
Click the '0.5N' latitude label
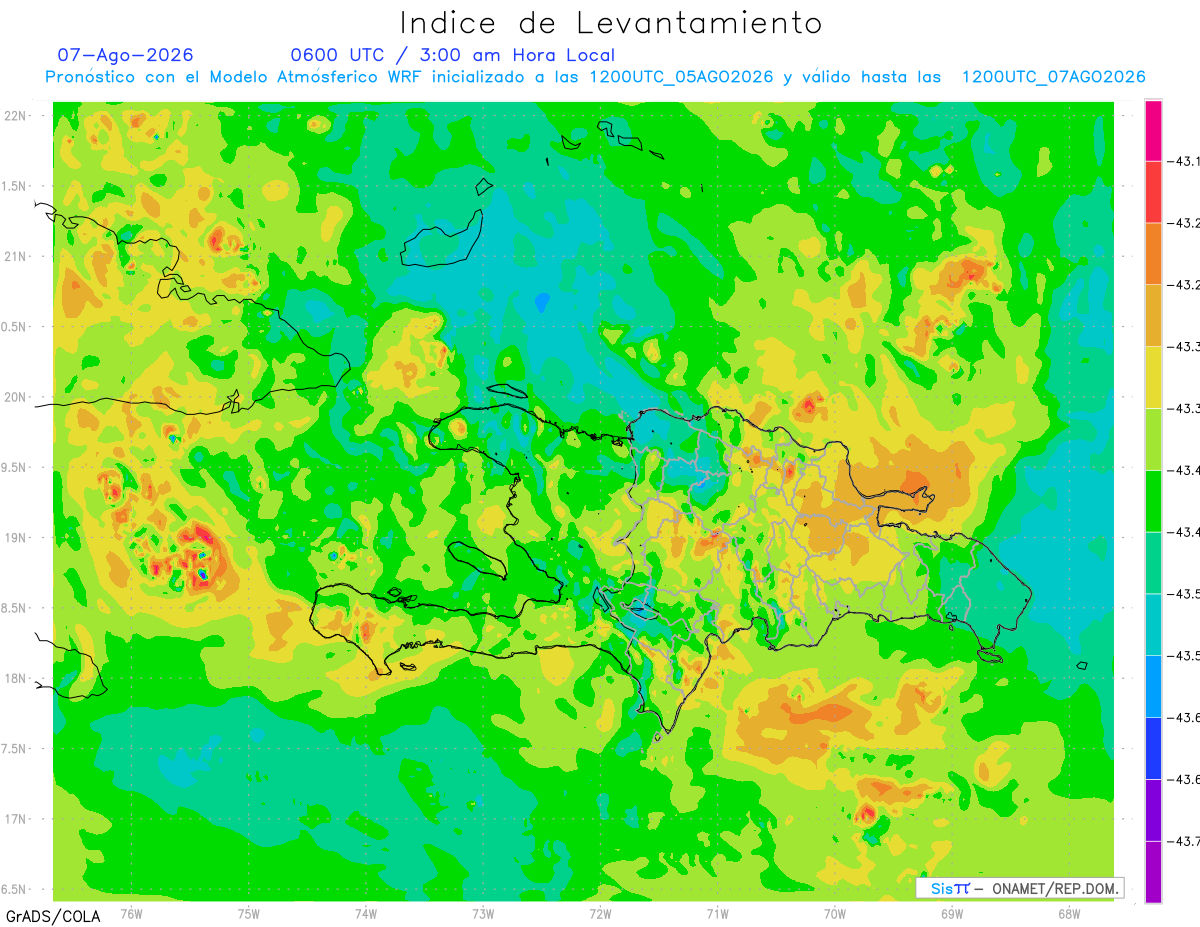pos(15,327)
